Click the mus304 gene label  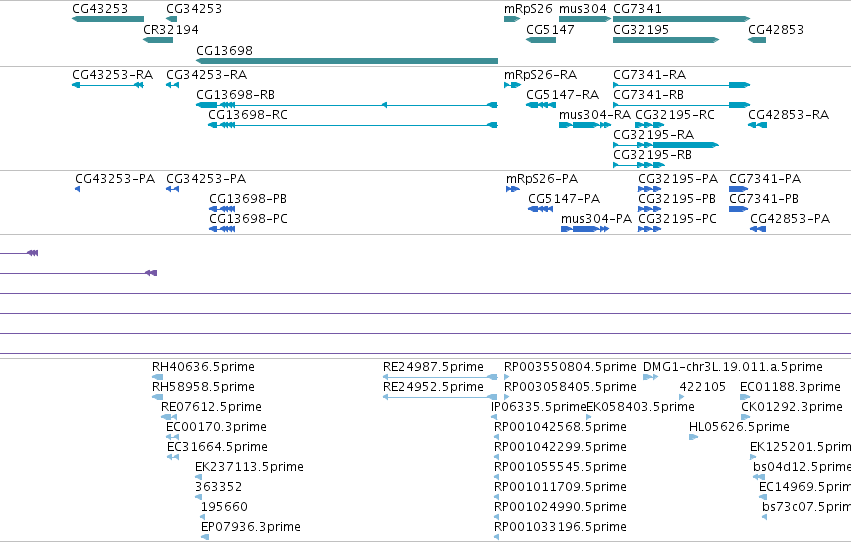(583, 9)
